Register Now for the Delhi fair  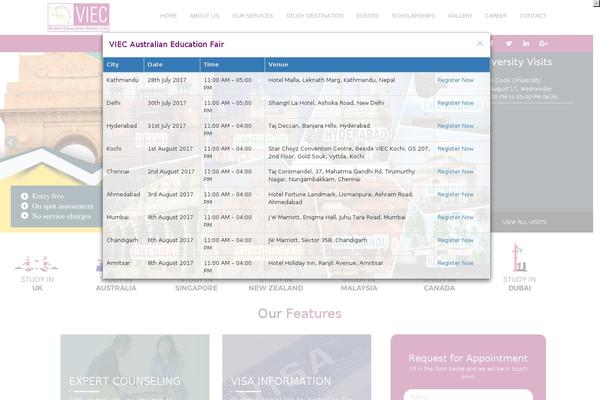[x=455, y=103]
